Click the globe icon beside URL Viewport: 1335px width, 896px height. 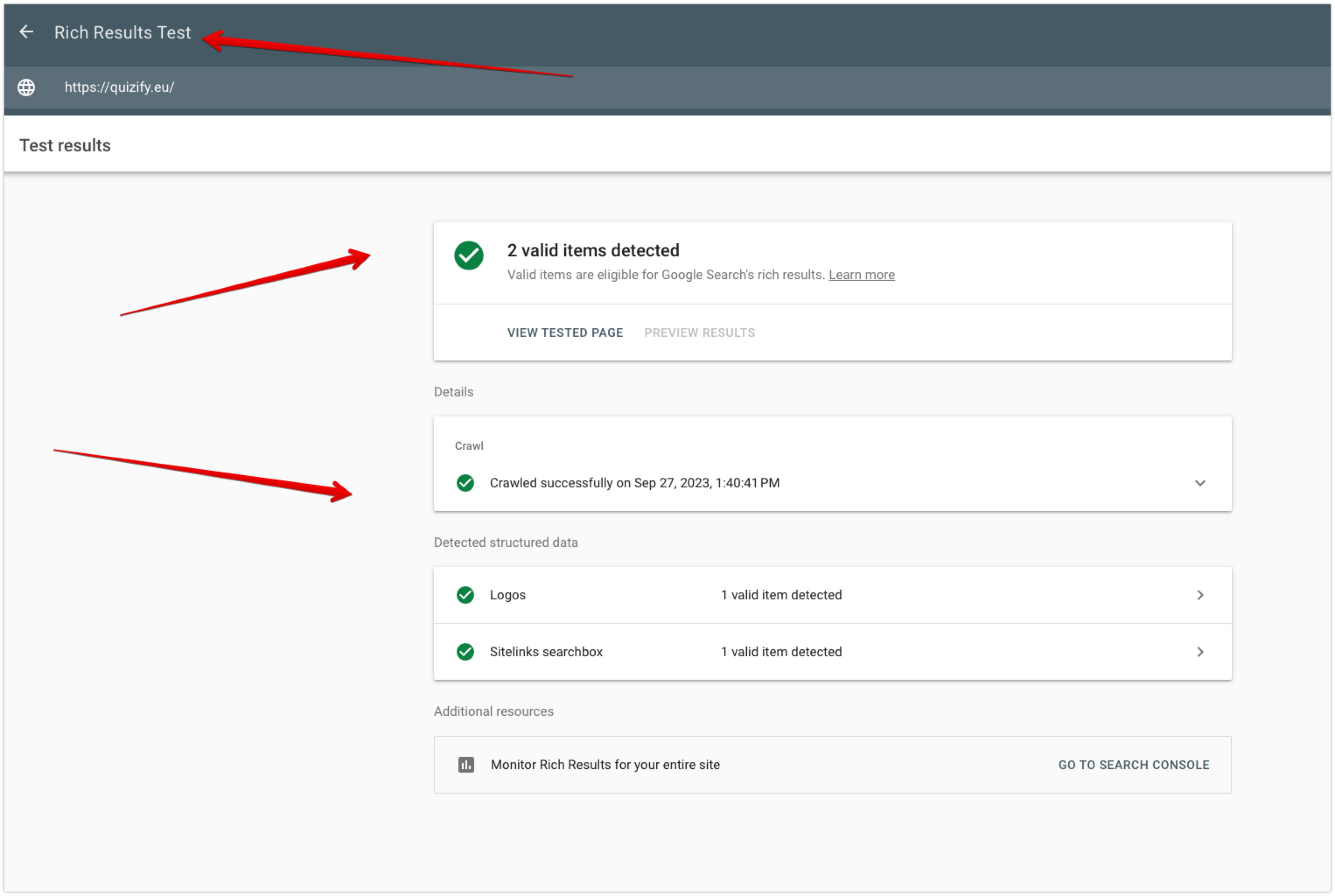coord(26,87)
